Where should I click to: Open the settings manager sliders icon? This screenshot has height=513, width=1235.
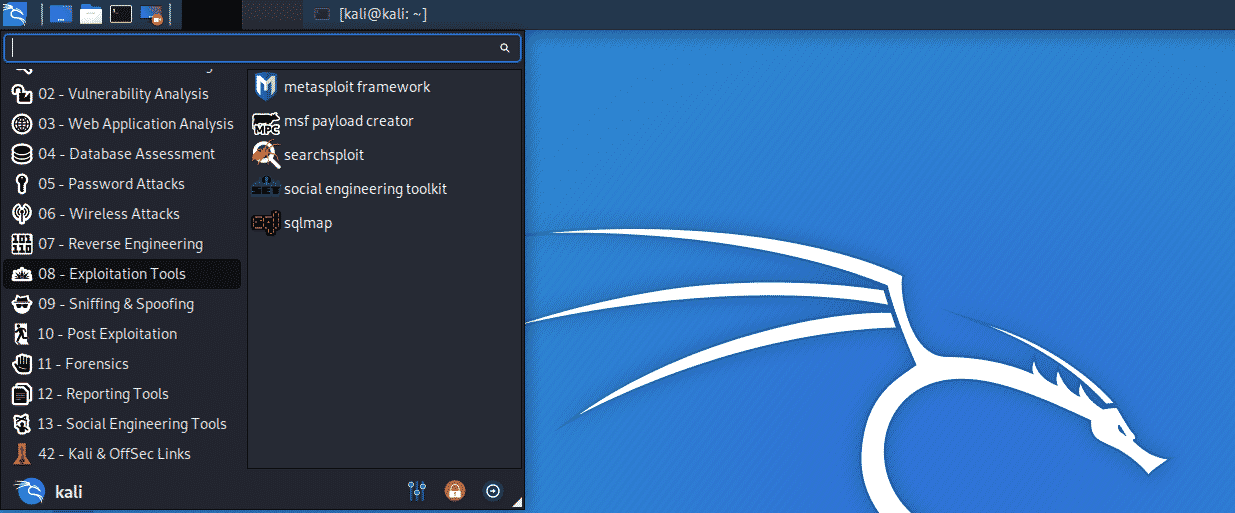pyautogui.click(x=417, y=491)
